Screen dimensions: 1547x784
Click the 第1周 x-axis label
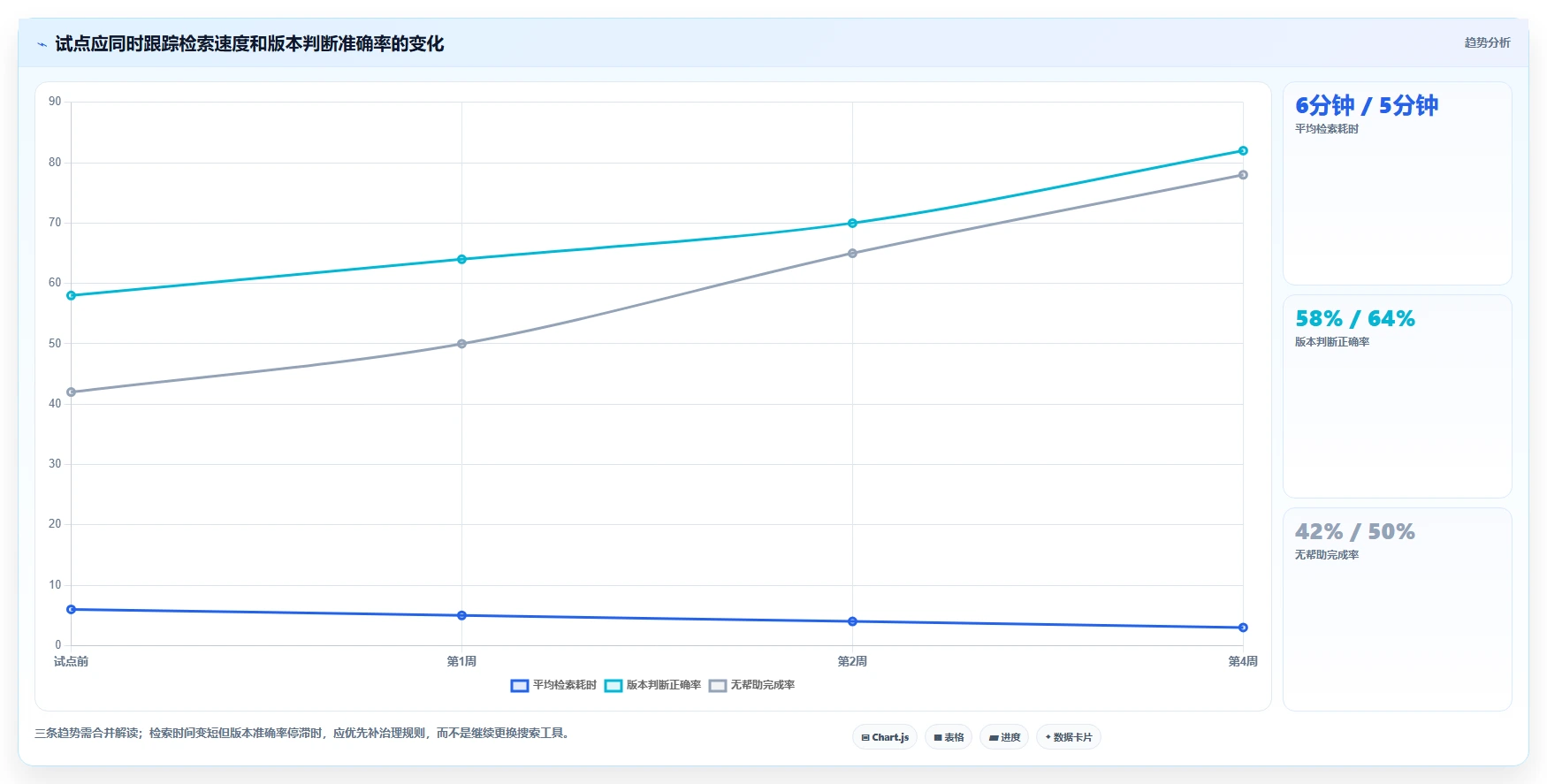pos(461,661)
